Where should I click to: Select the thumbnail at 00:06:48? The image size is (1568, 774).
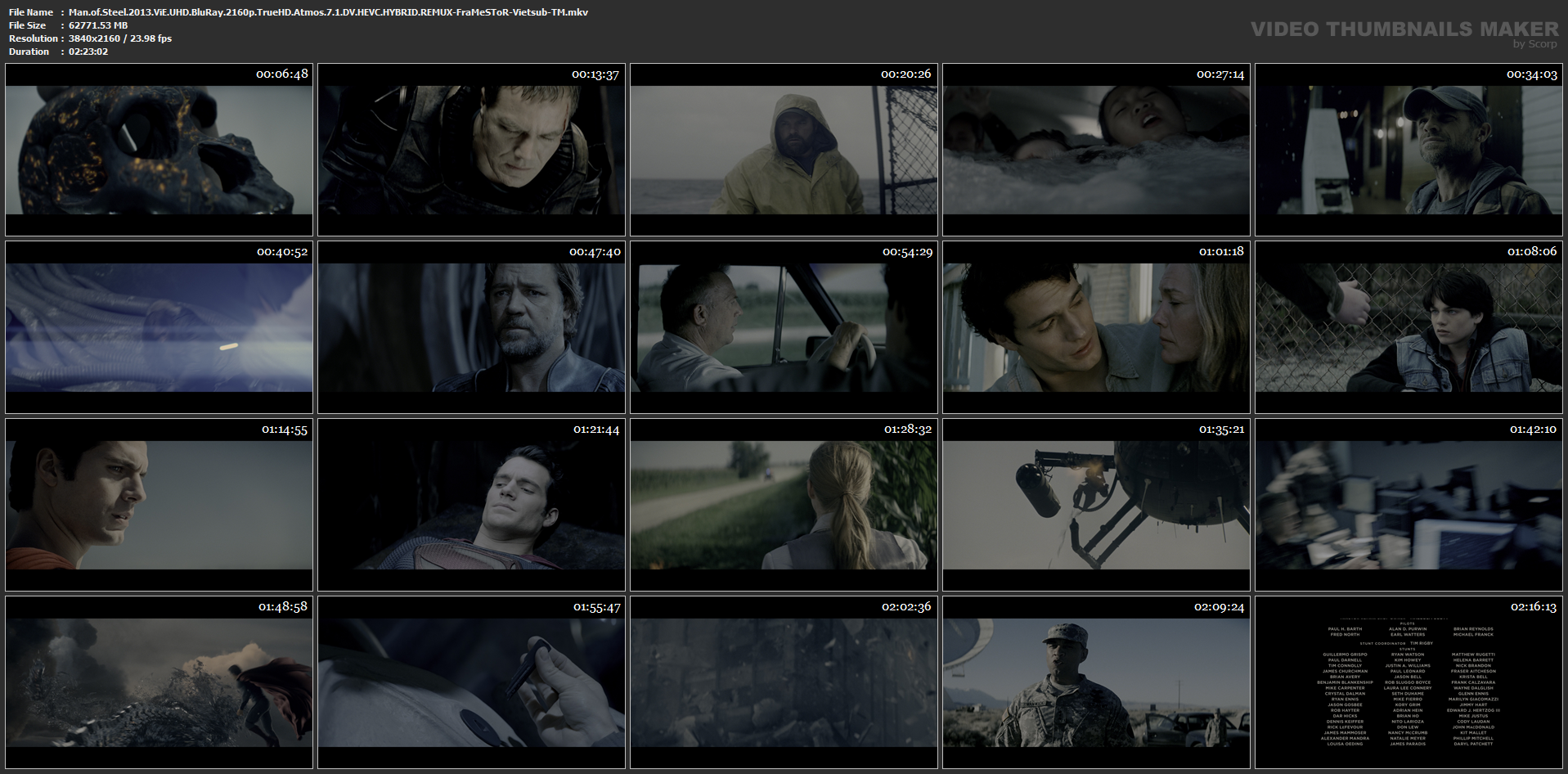click(x=159, y=150)
